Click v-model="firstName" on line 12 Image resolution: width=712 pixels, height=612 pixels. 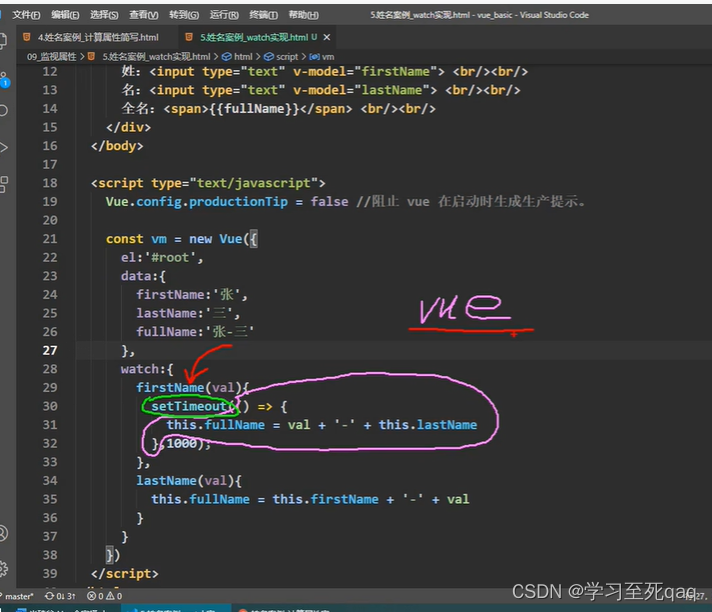[365, 72]
